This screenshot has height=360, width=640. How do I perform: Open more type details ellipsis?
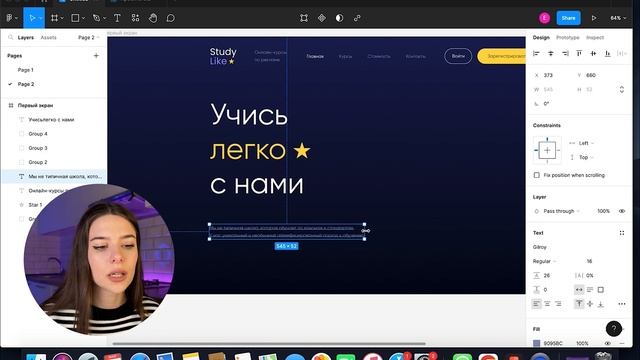622,304
